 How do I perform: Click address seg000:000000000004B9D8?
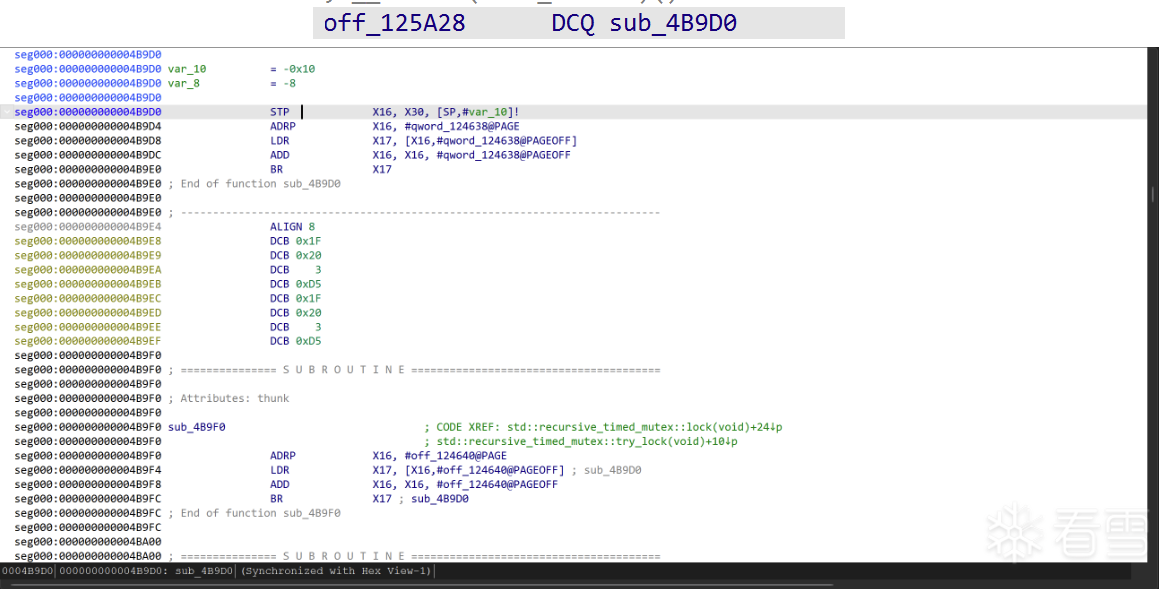click(x=87, y=141)
